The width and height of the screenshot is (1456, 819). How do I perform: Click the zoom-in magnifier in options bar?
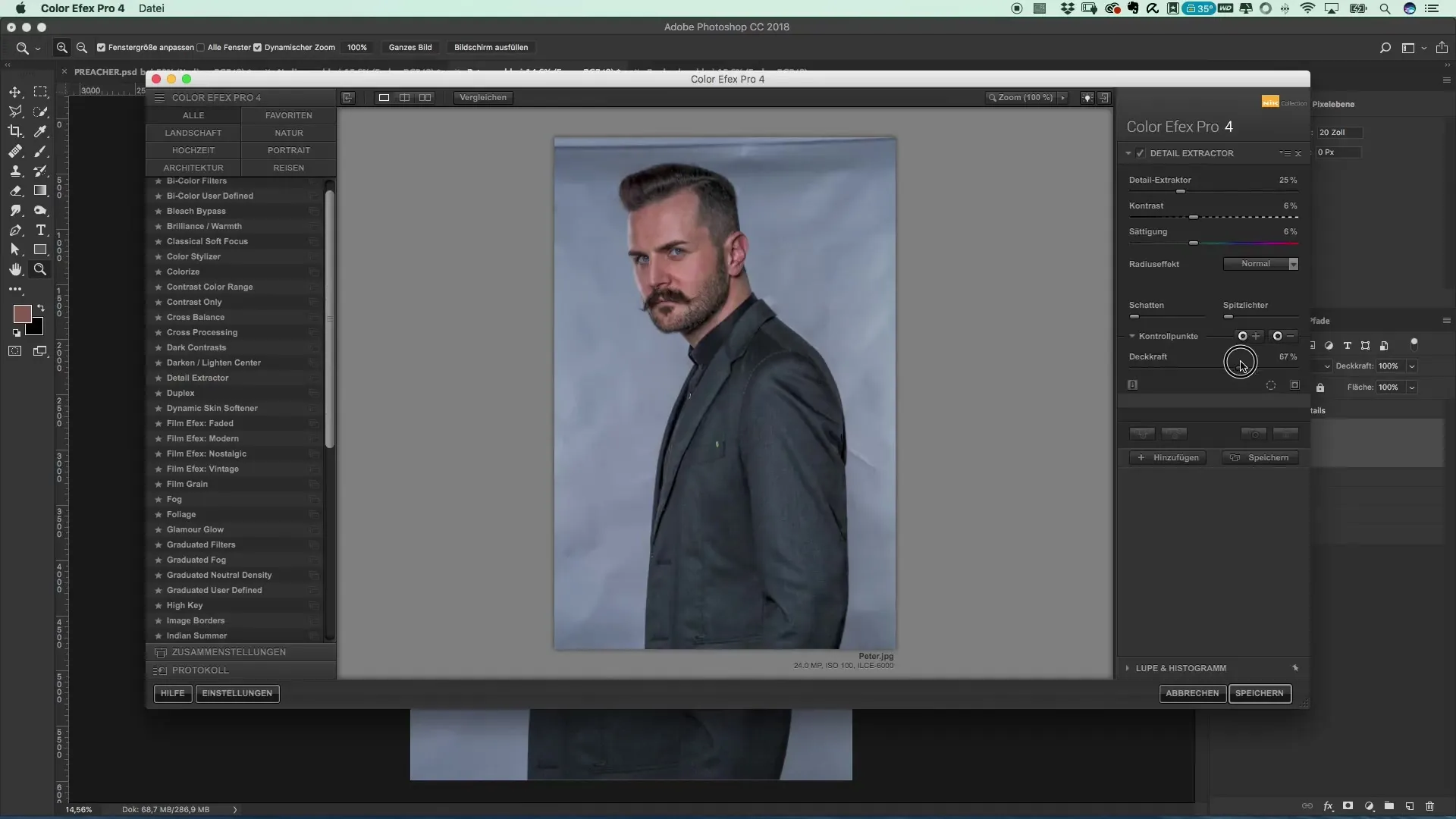click(x=62, y=47)
